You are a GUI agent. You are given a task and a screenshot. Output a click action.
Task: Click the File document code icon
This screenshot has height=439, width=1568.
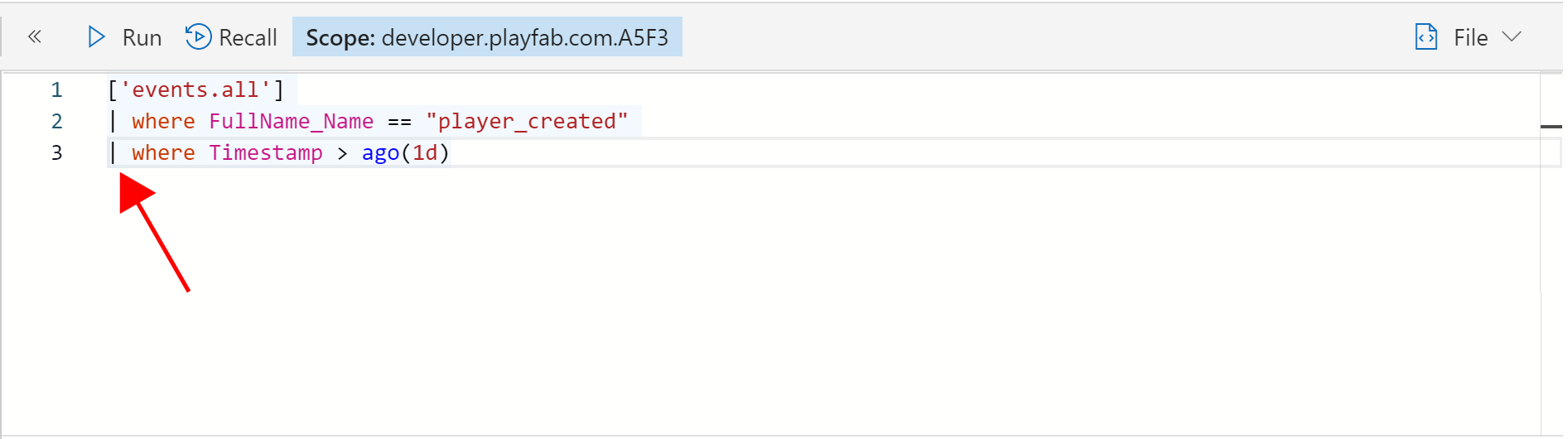pos(1426,36)
